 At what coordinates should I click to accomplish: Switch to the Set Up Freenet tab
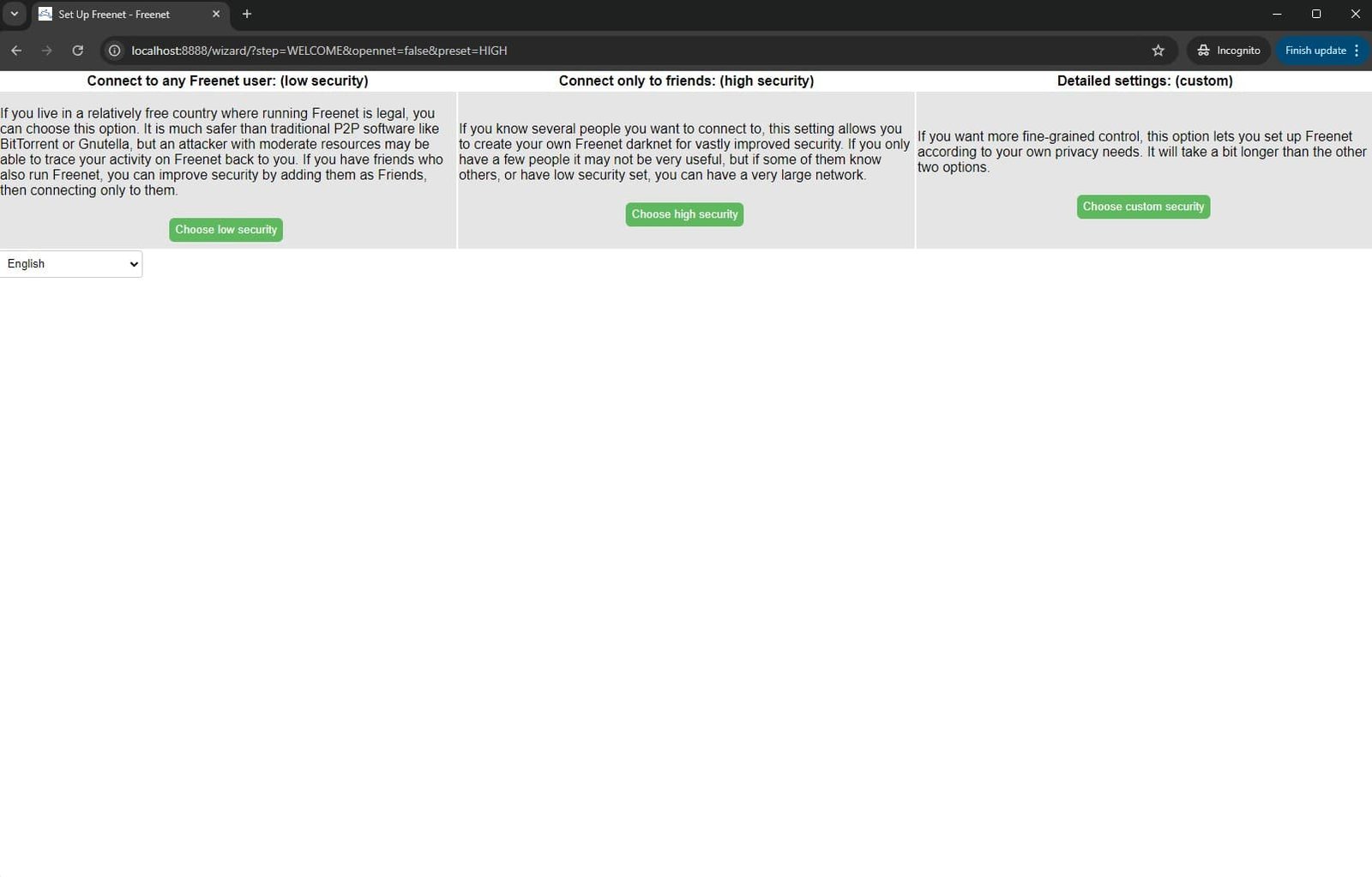(x=120, y=15)
